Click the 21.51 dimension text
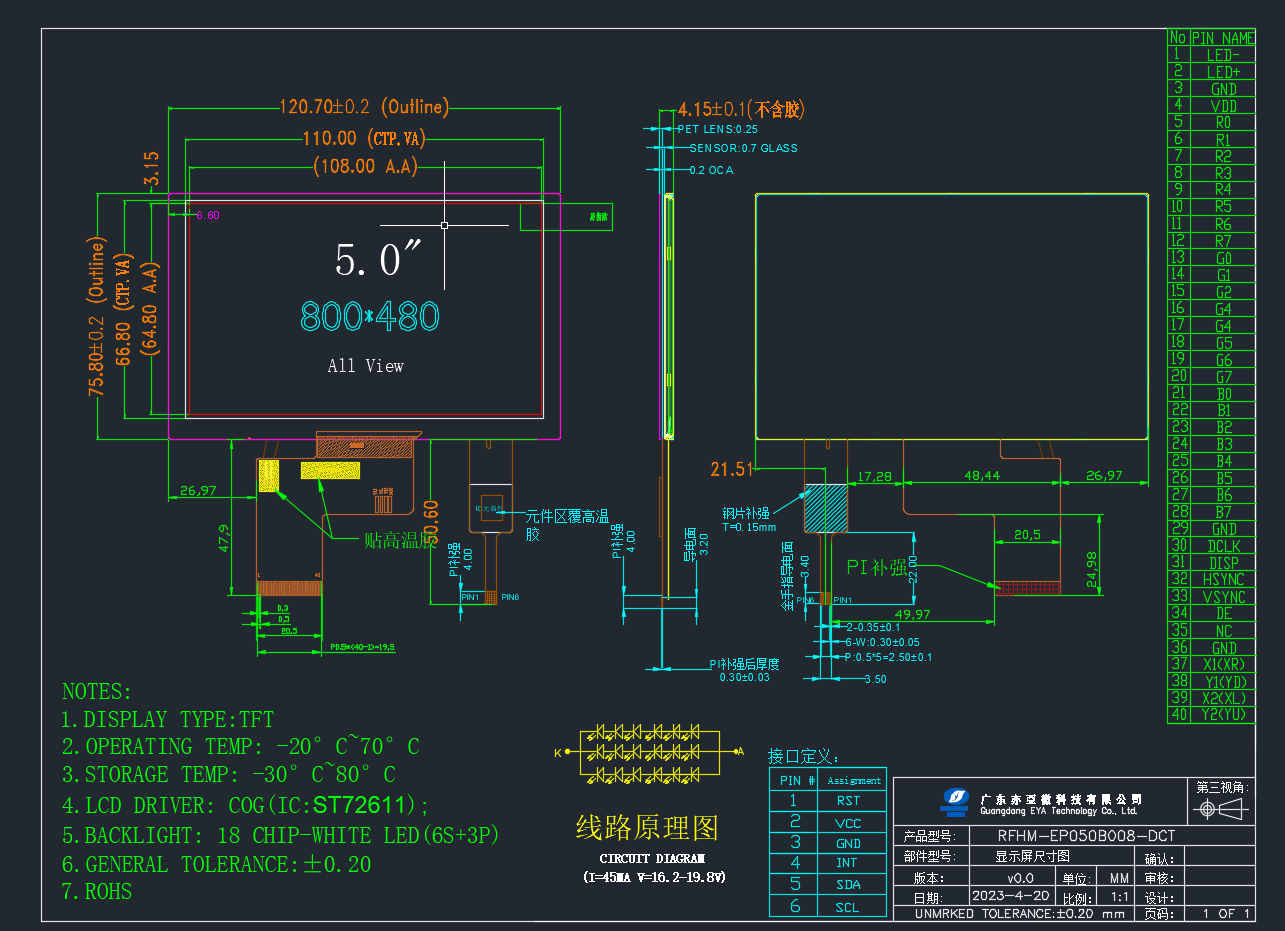The width and height of the screenshot is (1285, 931). (x=731, y=469)
